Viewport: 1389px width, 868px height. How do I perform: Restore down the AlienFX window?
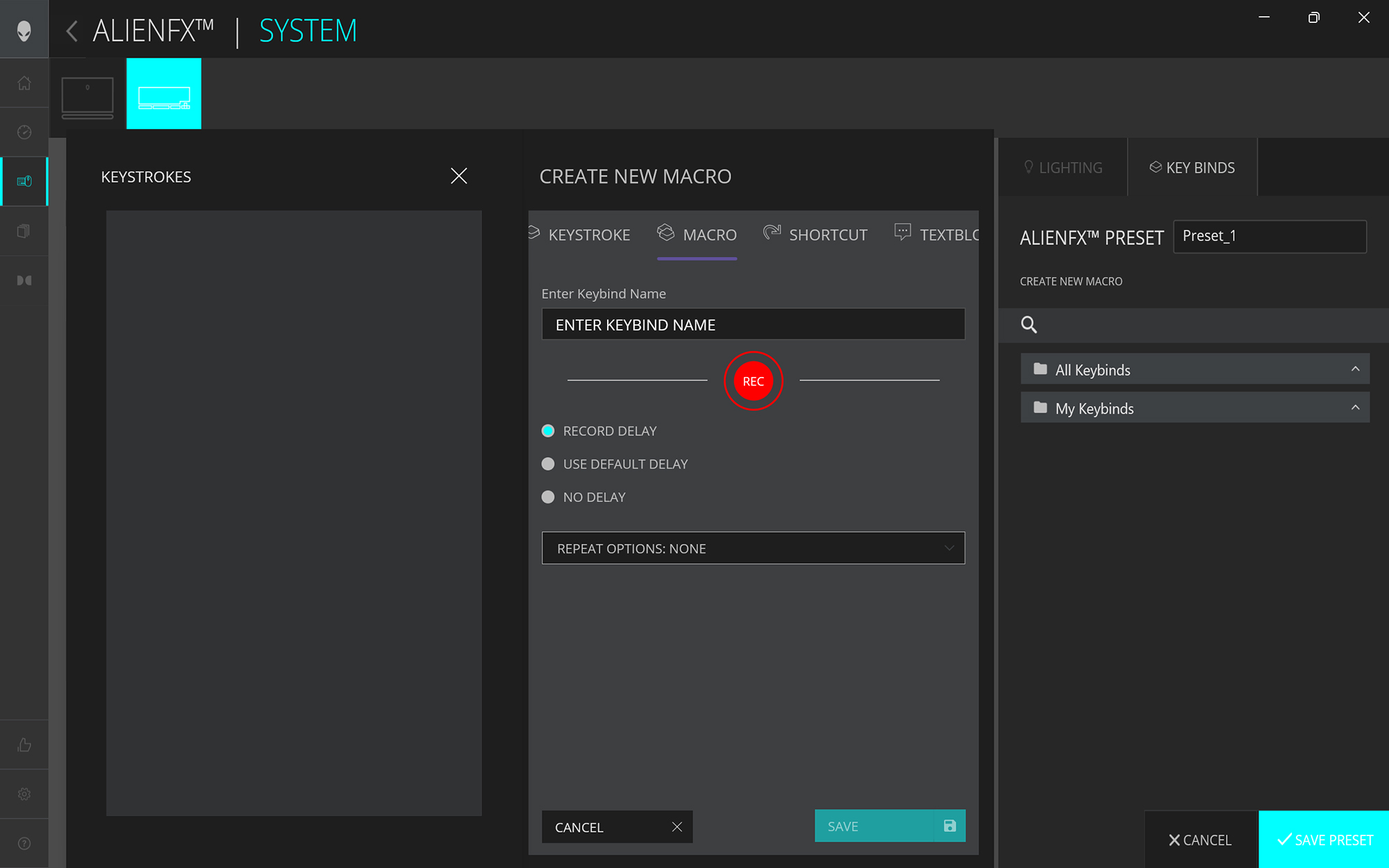click(1313, 17)
